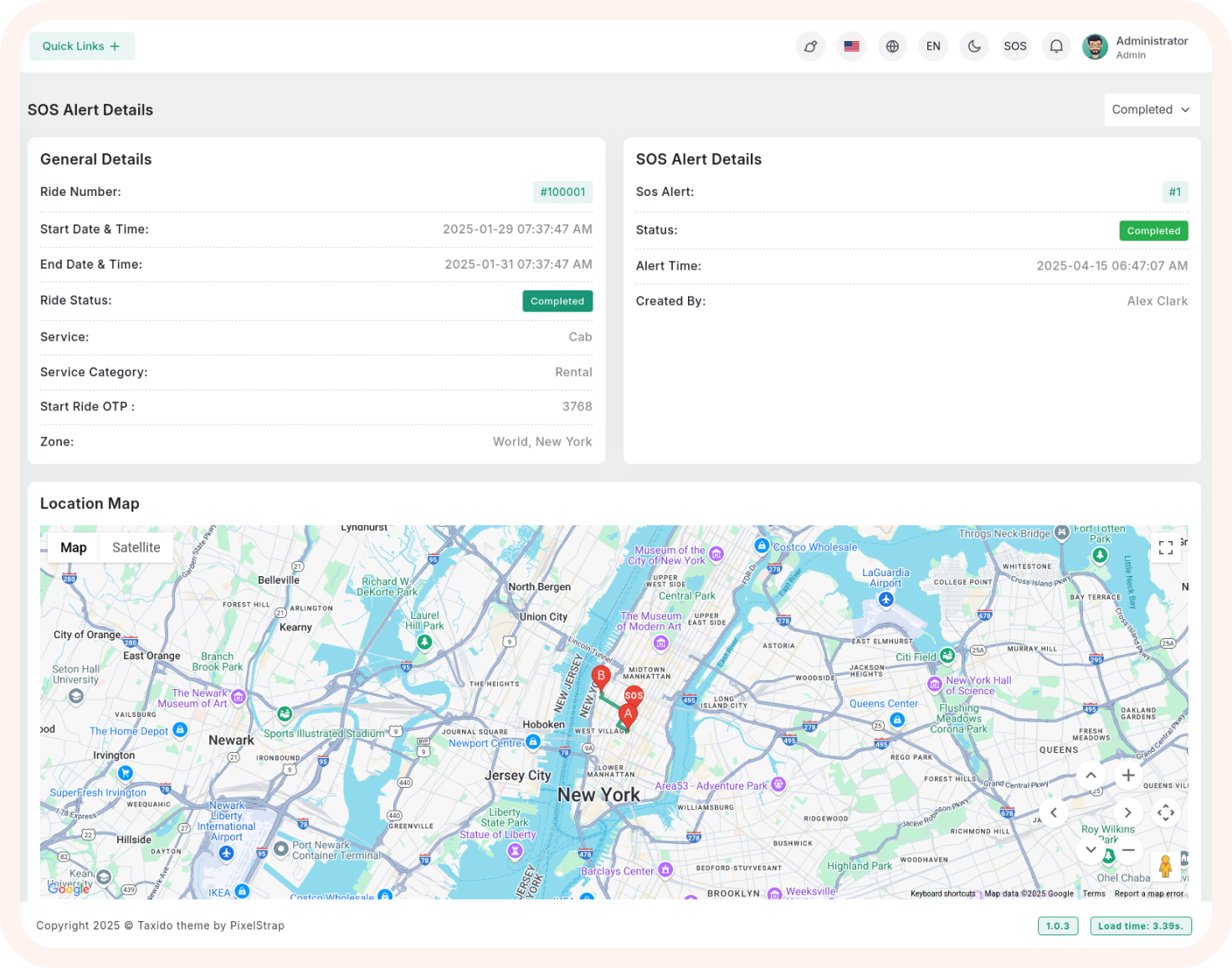Image resolution: width=1232 pixels, height=968 pixels.
Task: Zoom in on the map
Action: pyautogui.click(x=1128, y=775)
